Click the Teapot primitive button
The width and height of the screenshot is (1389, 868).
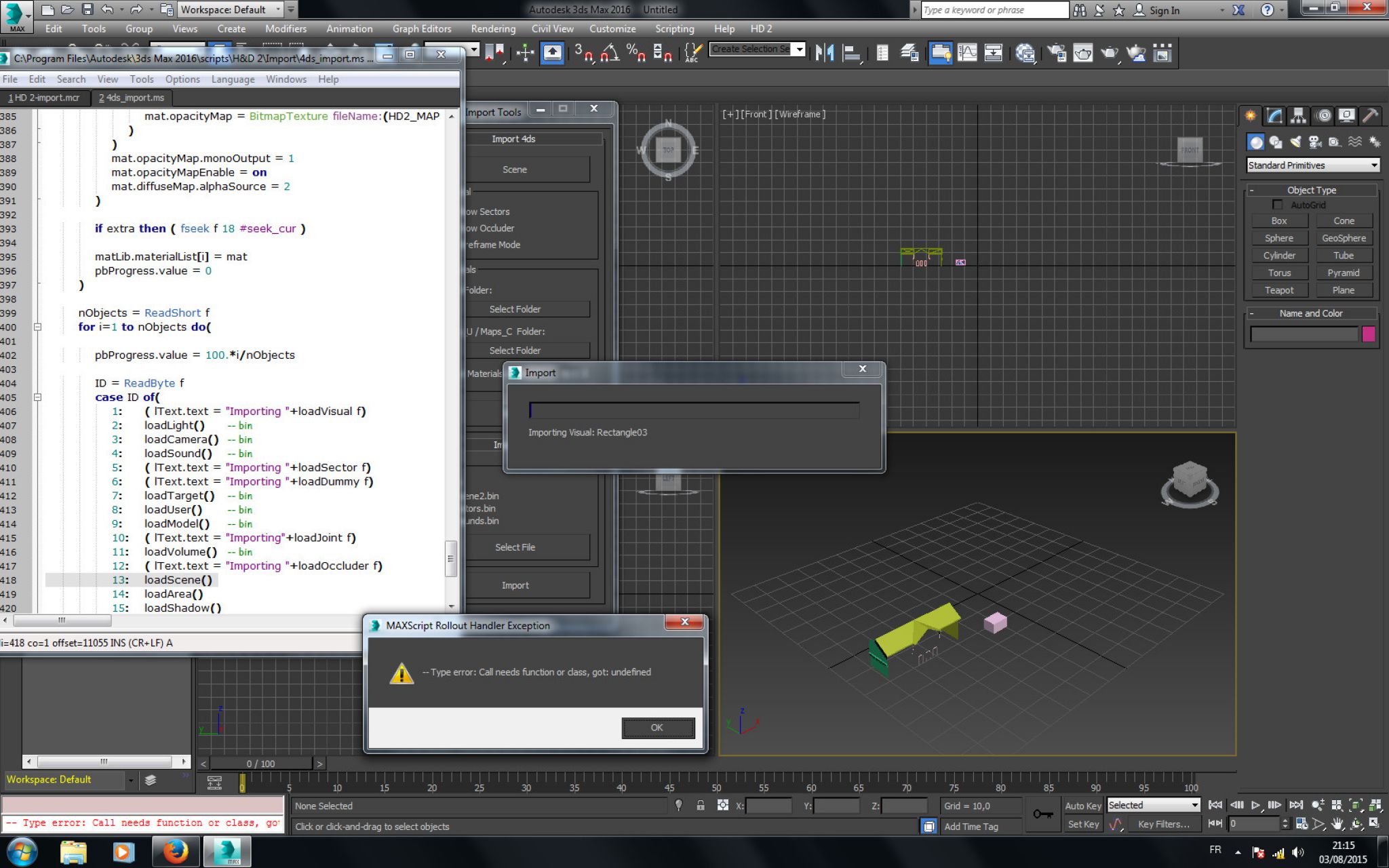(1278, 290)
